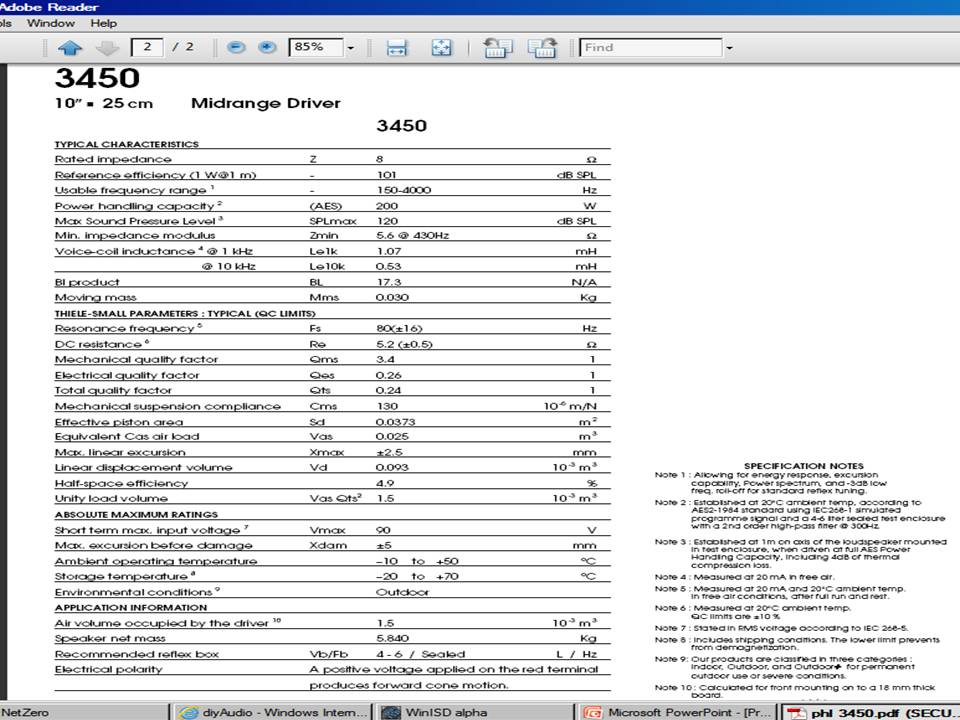960x720 pixels.
Task: Zoom out with the minus button
Action: (236, 47)
